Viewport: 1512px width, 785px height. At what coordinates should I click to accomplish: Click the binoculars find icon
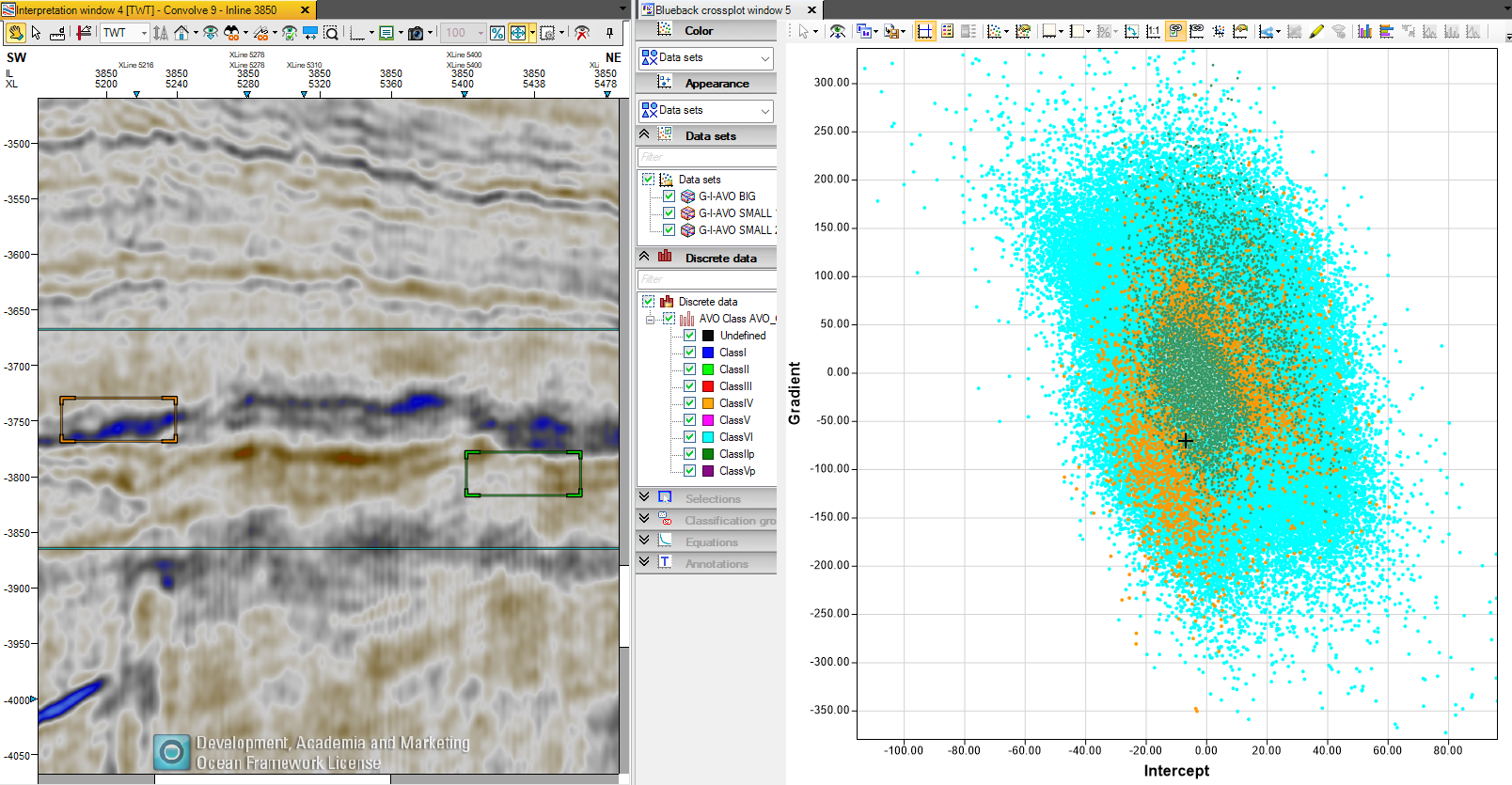pos(231,33)
